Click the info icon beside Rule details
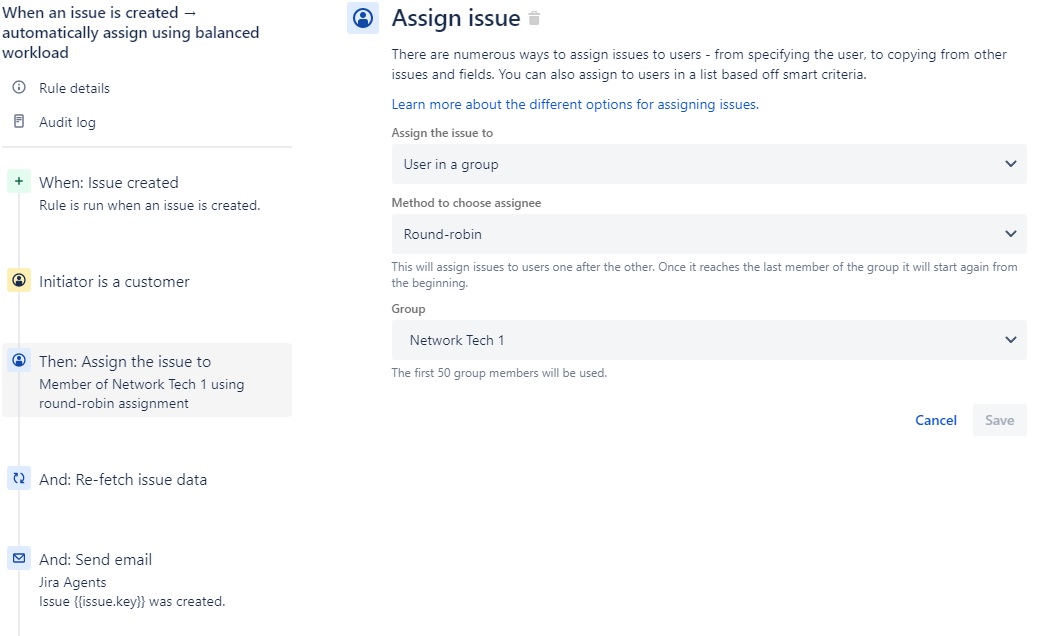The width and height of the screenshot is (1052, 636). tap(19, 87)
